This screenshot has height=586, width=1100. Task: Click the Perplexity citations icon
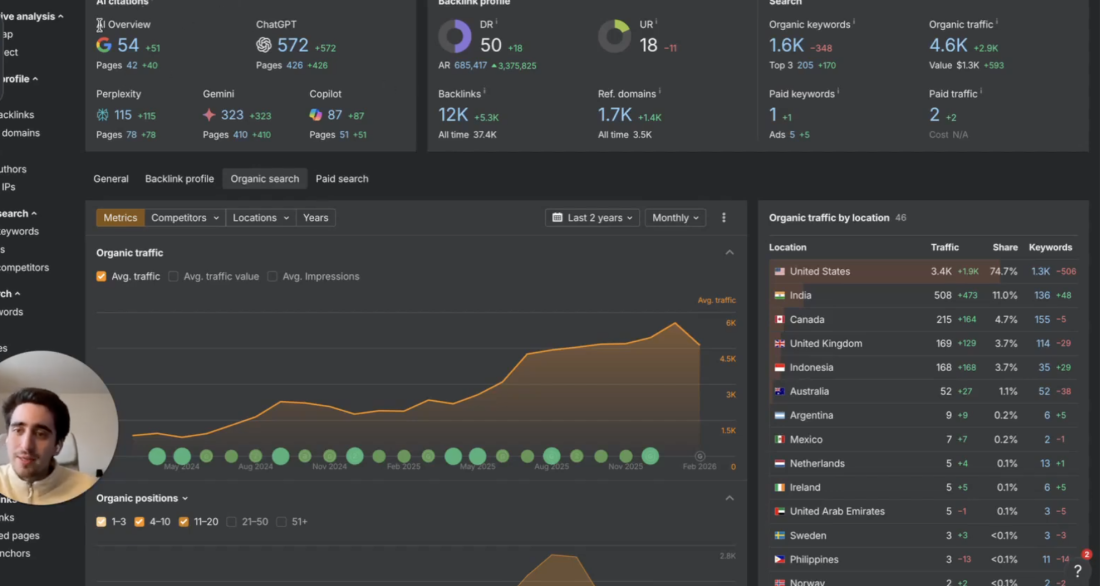coord(103,115)
